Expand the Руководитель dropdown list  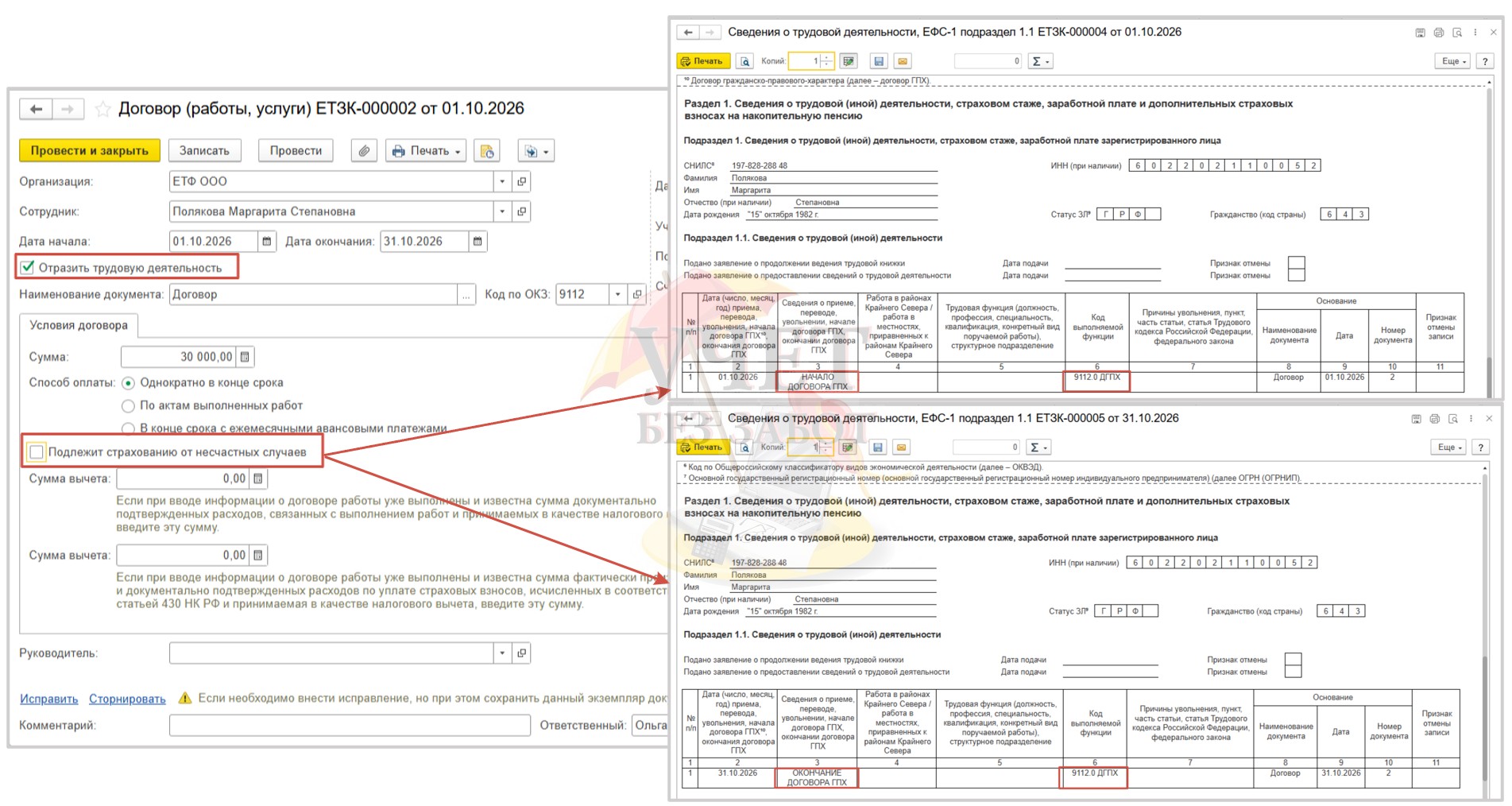pyautogui.click(x=502, y=653)
